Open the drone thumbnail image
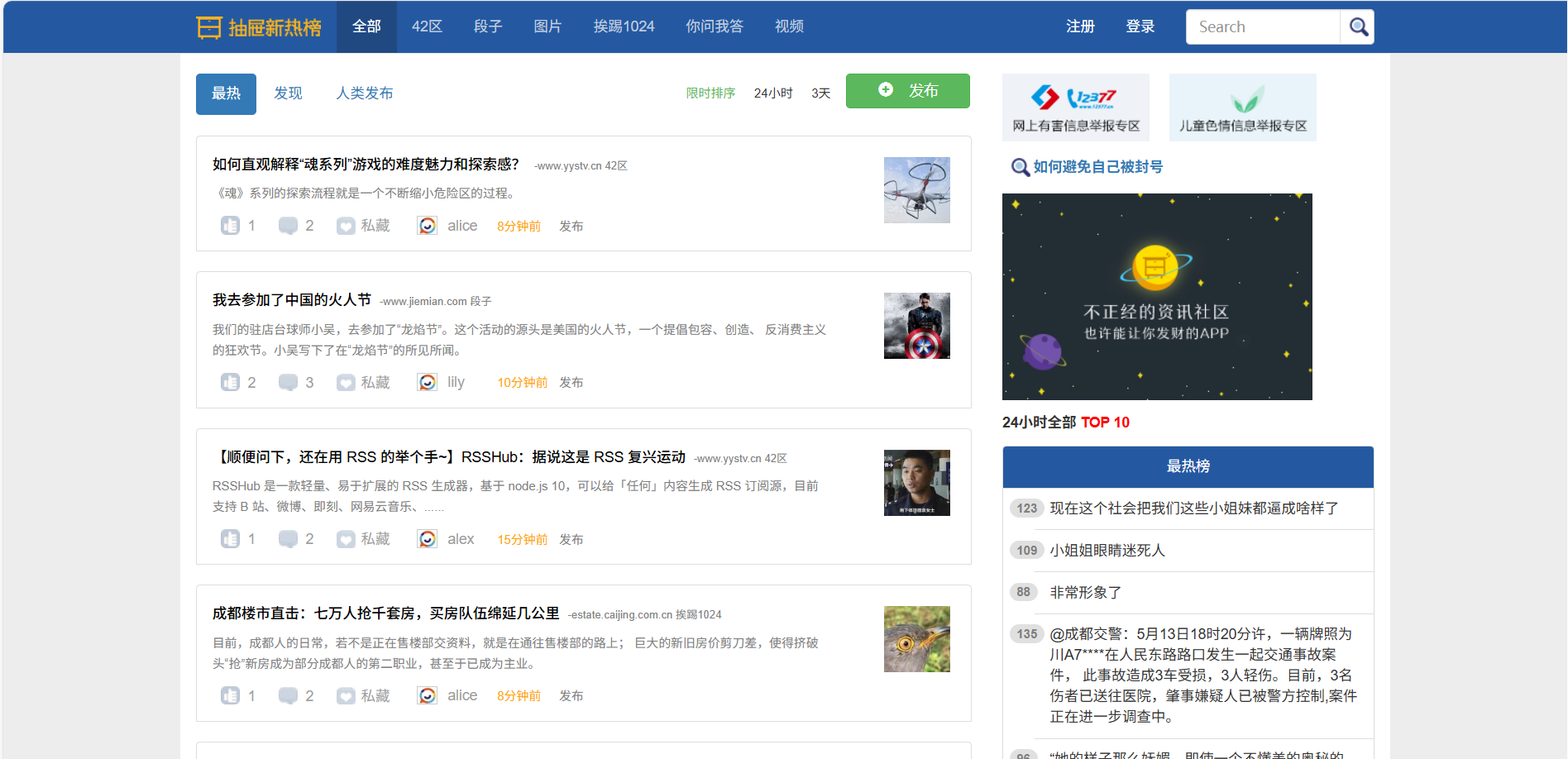The height and width of the screenshot is (759, 1568). tap(916, 190)
